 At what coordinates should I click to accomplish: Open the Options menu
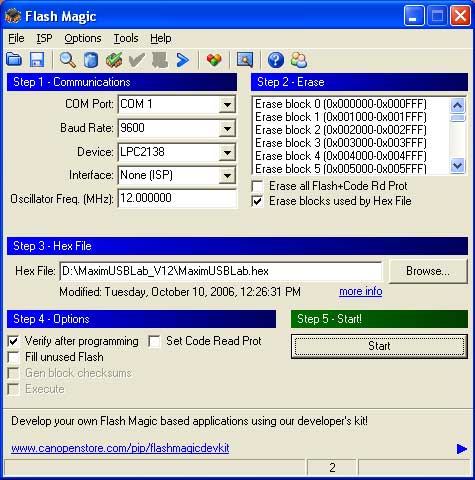[83, 38]
